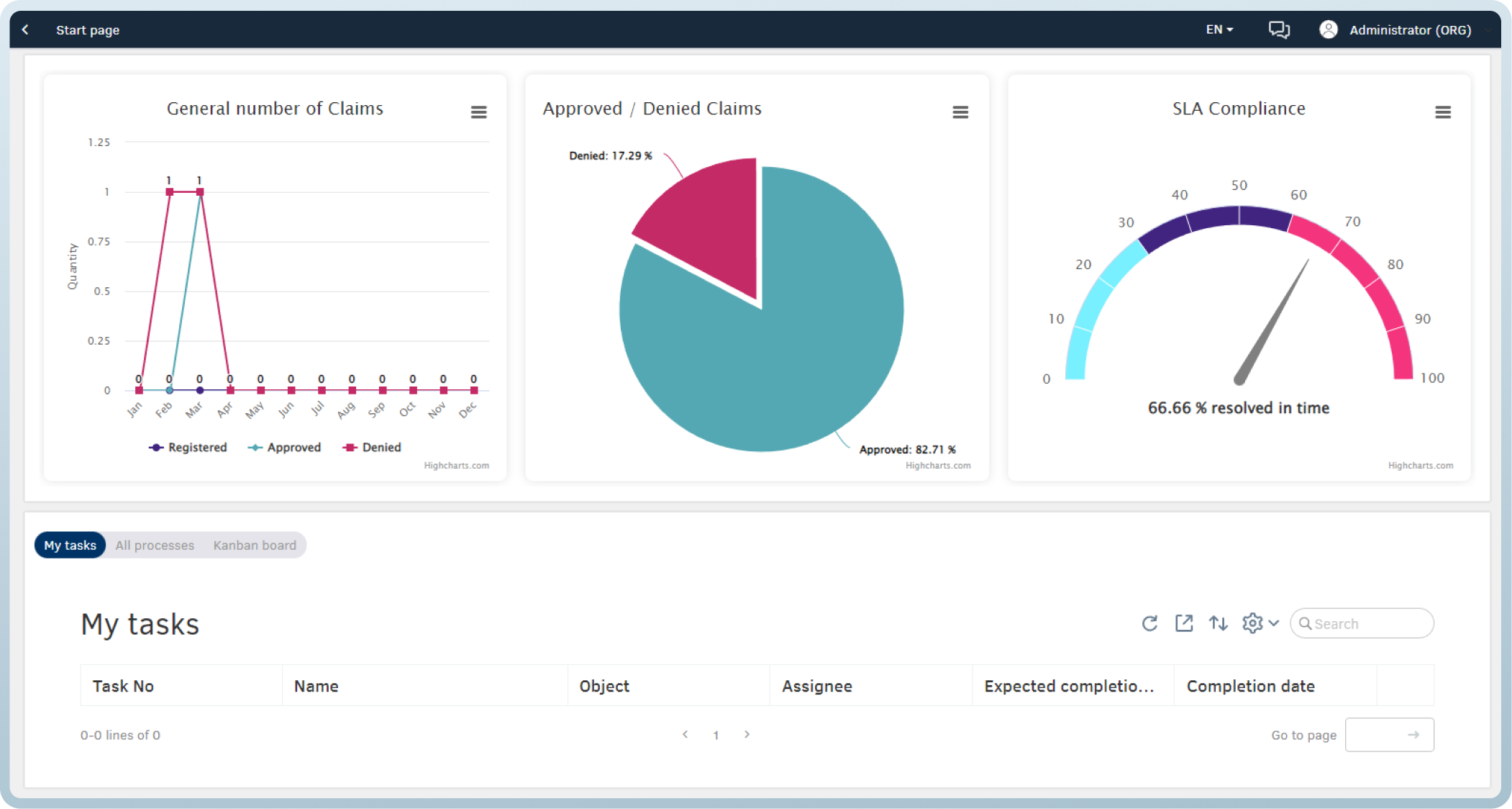1512x809 pixels.
Task: Go to next page of tasks
Action: coord(747,734)
